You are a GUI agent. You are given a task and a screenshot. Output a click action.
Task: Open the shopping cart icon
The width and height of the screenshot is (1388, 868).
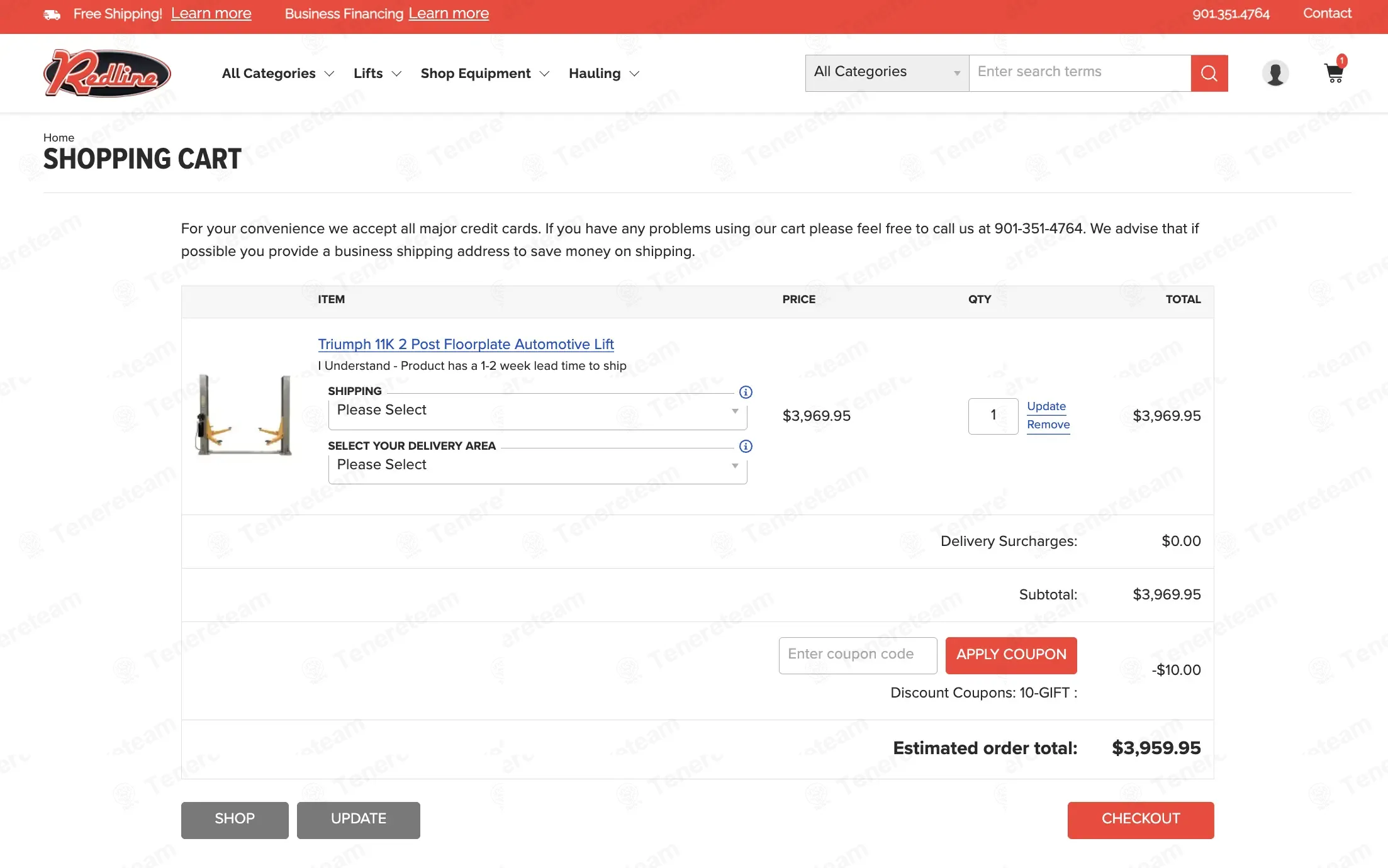1334,73
